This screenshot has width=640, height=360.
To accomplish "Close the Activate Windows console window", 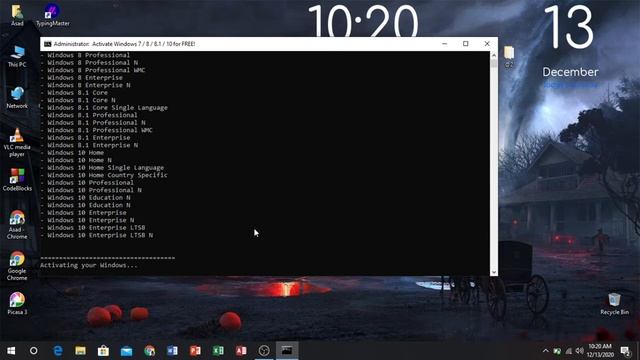I will coord(487,44).
